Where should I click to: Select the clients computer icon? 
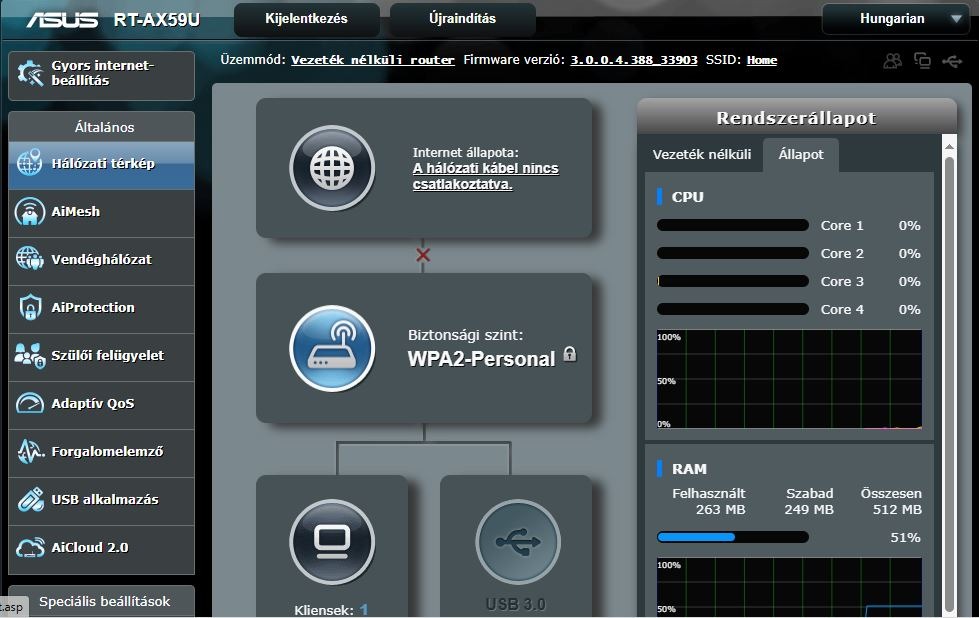[332, 542]
